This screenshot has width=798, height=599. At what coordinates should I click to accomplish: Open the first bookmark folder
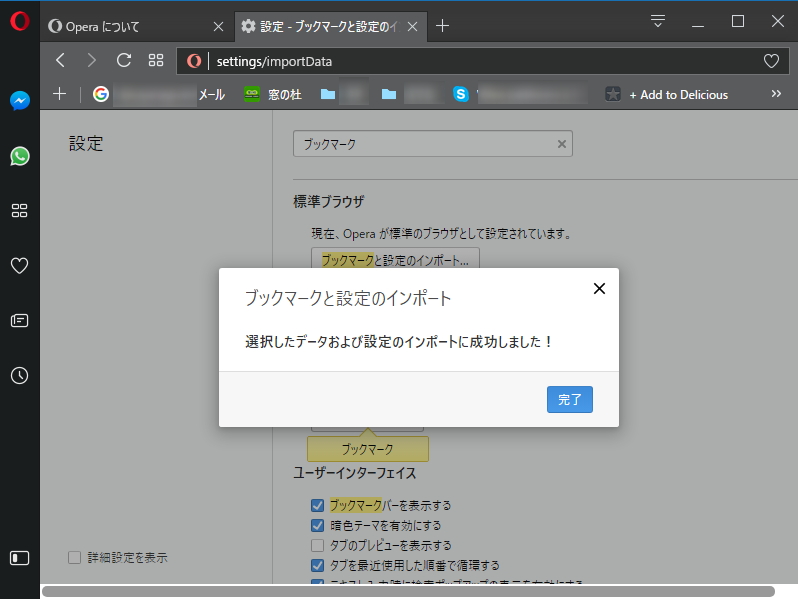click(344, 94)
